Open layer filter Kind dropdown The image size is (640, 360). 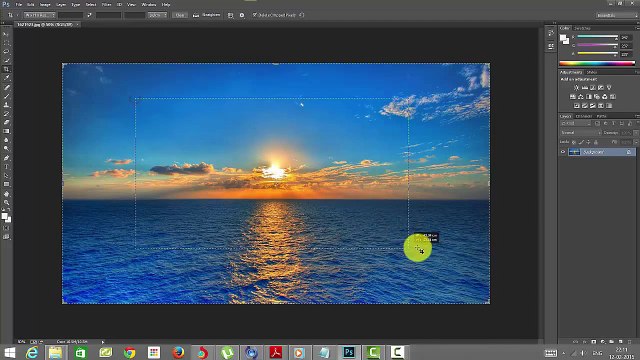(x=576, y=123)
